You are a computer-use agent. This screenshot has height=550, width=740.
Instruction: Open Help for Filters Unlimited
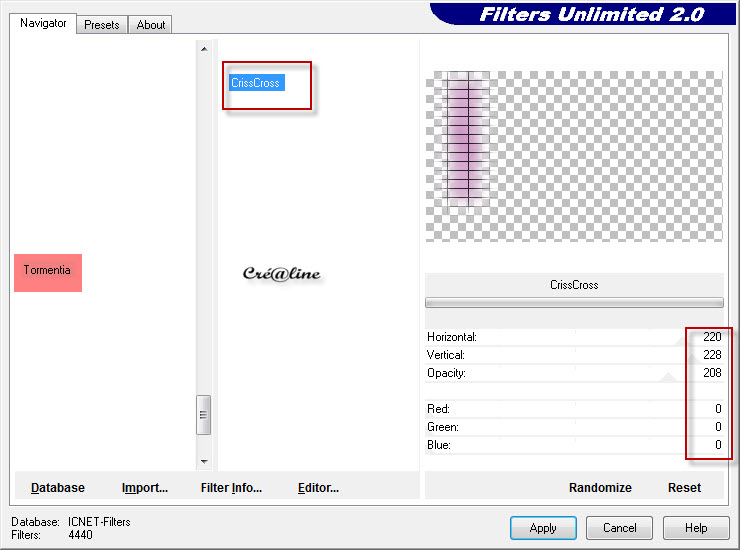coord(696,528)
